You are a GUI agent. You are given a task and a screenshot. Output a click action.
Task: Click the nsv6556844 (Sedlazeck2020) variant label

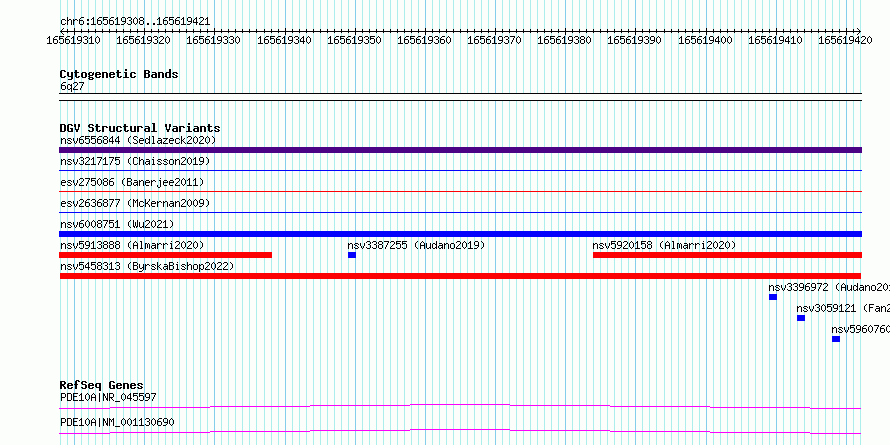click(138, 140)
